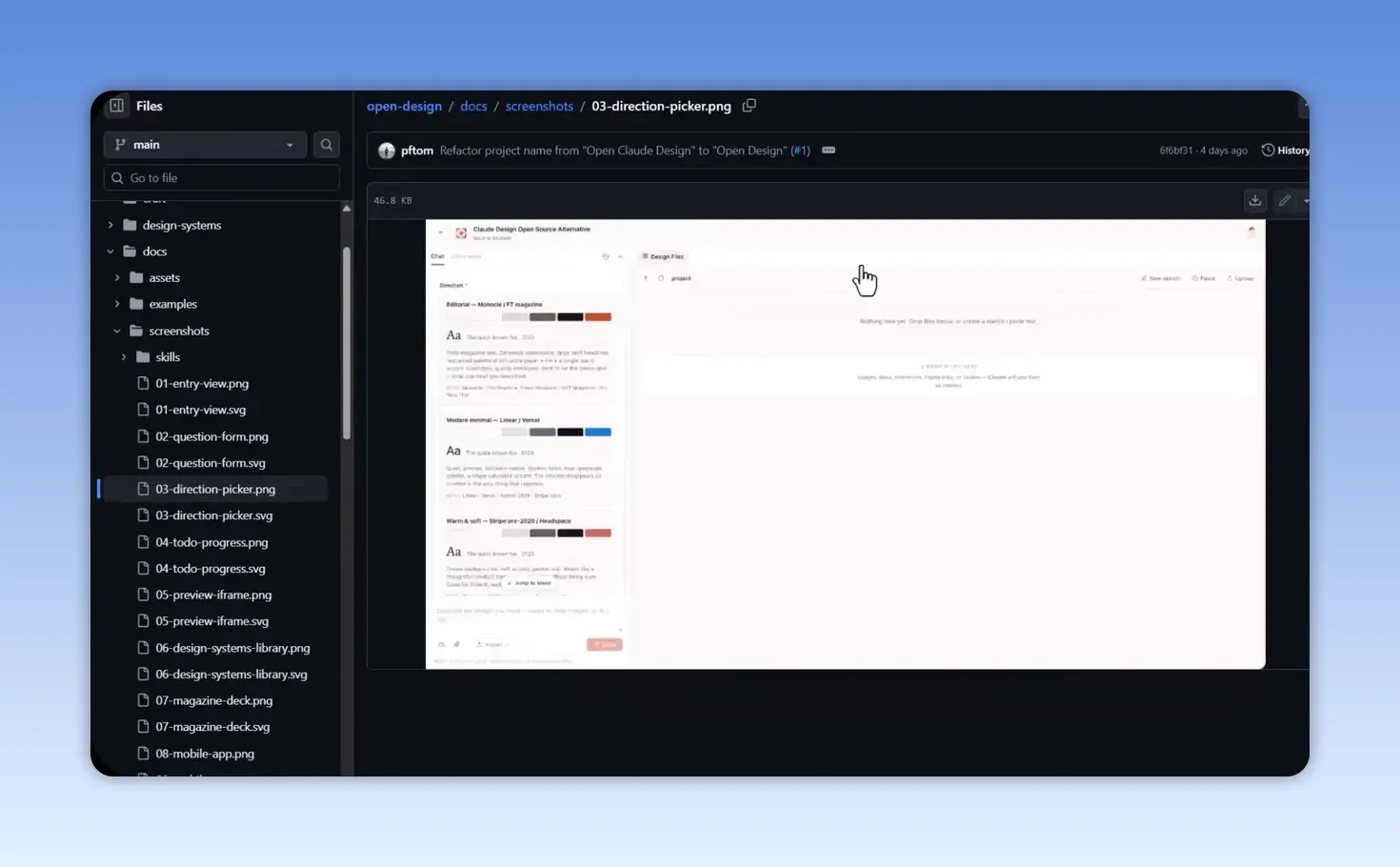Open 06-design-systems-library.png file
The height and width of the screenshot is (867, 1400).
233,648
